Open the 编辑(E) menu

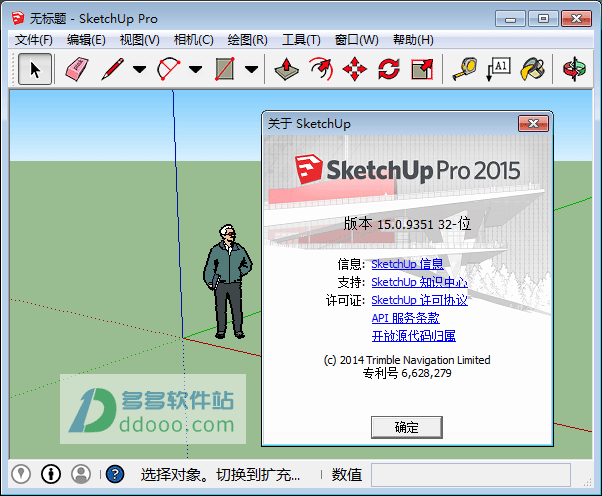click(x=86, y=40)
